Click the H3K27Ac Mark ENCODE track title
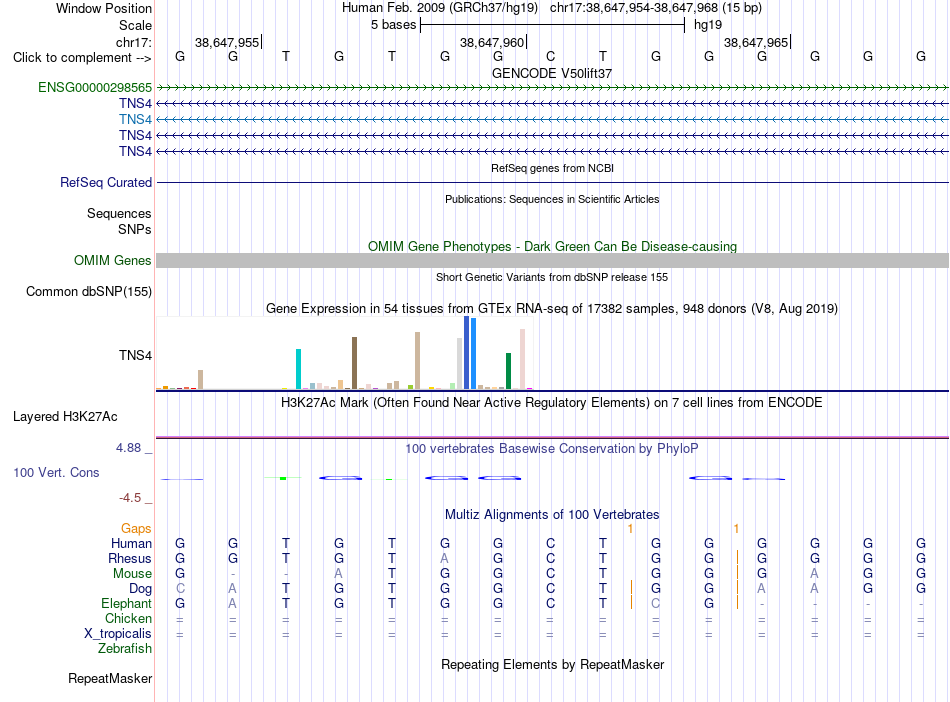This screenshot has height=702, width=950. click(551, 403)
